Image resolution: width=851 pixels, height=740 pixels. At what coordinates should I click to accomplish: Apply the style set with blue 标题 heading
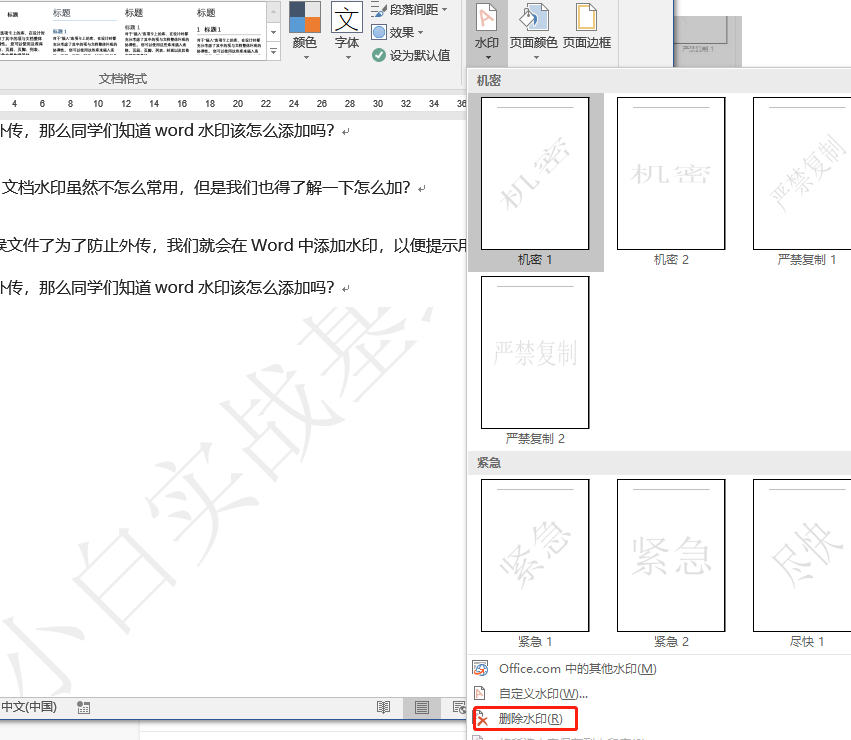(84, 30)
